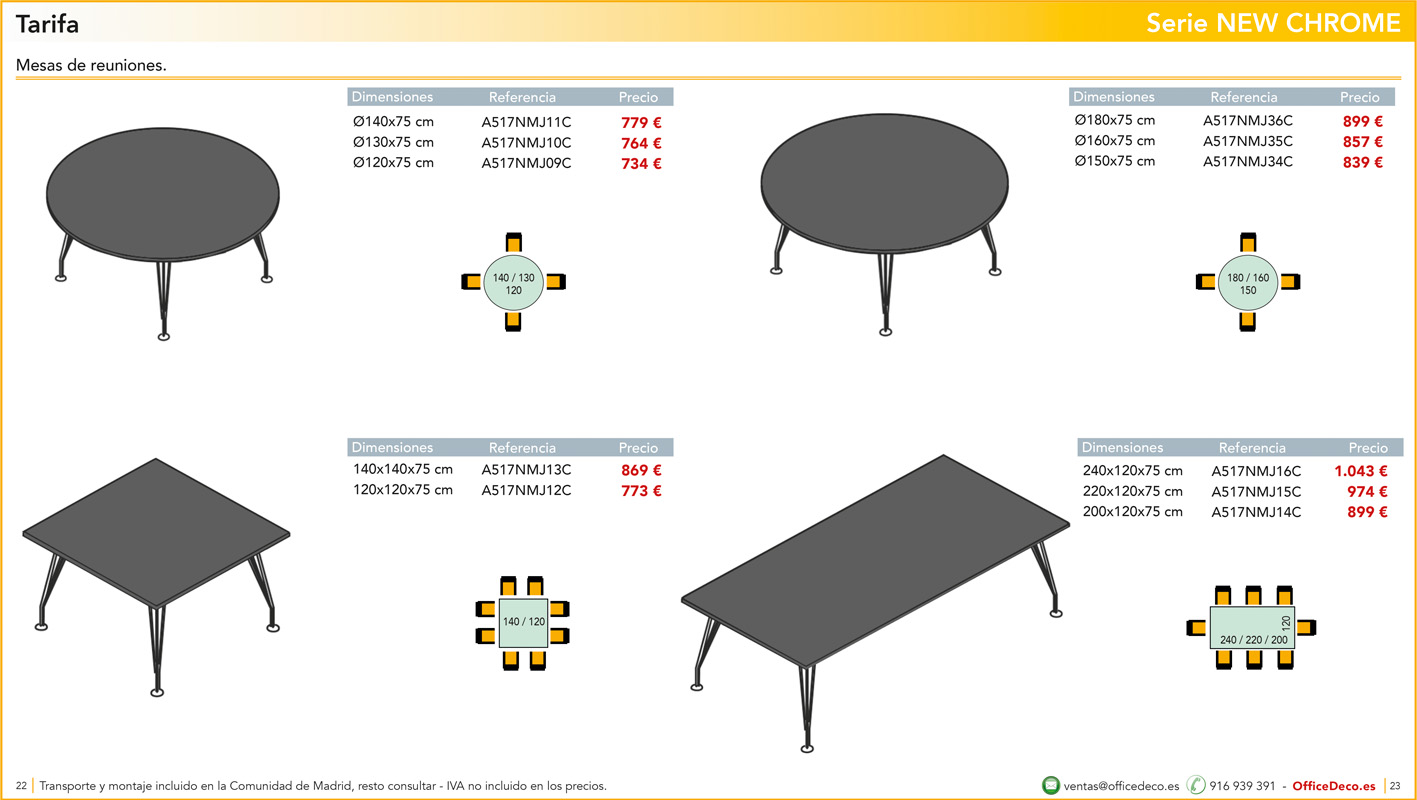Select reference A517NMJ16C

point(1256,471)
